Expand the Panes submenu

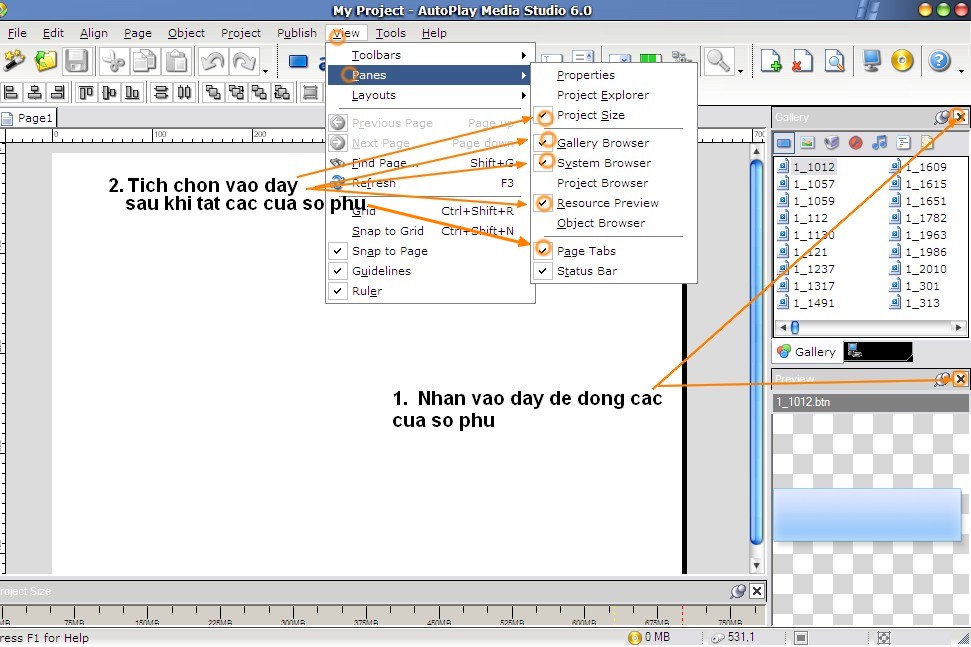tap(430, 75)
